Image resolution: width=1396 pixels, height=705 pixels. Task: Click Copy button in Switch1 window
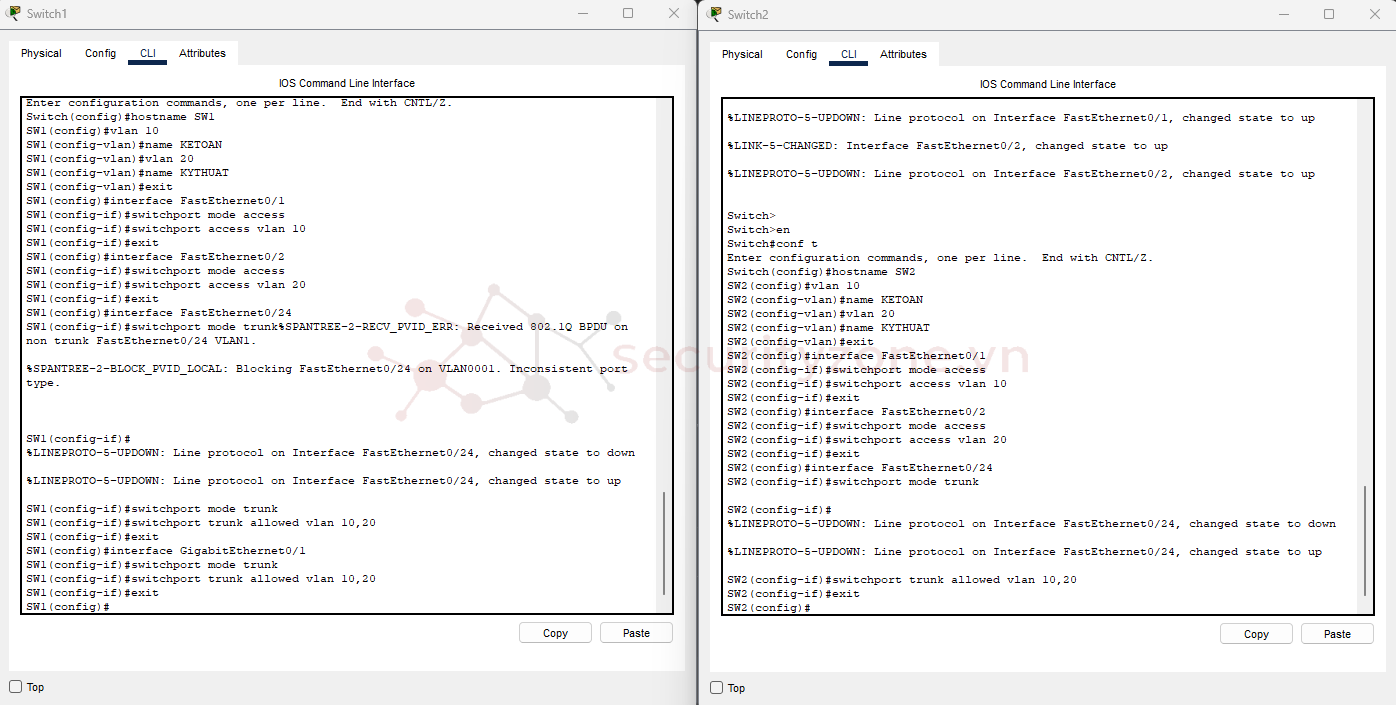coord(555,633)
